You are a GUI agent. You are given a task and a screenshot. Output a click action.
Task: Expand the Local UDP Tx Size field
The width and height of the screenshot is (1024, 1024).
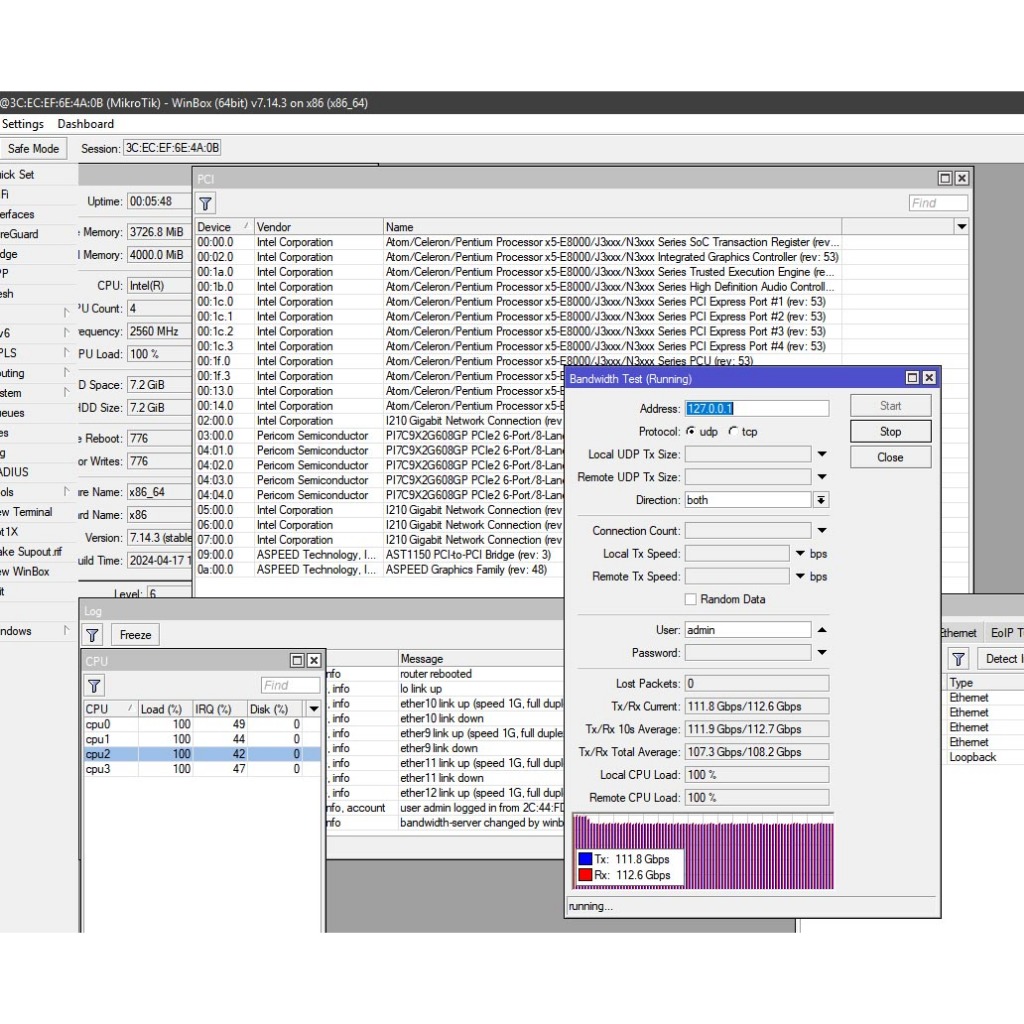[822, 454]
